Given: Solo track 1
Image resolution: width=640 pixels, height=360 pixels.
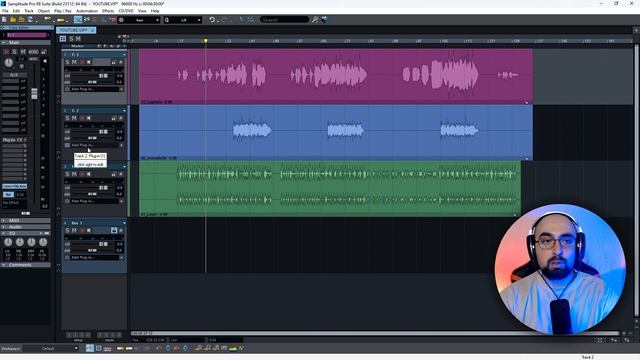Looking at the screenshot, I should pos(67,62).
